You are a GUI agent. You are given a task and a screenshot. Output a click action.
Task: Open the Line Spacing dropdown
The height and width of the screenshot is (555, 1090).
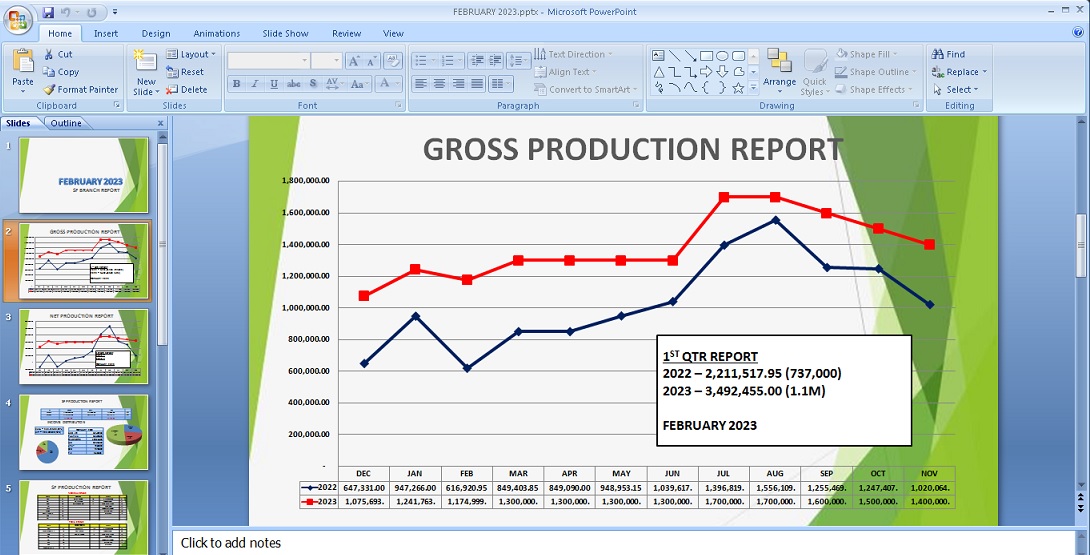519,61
